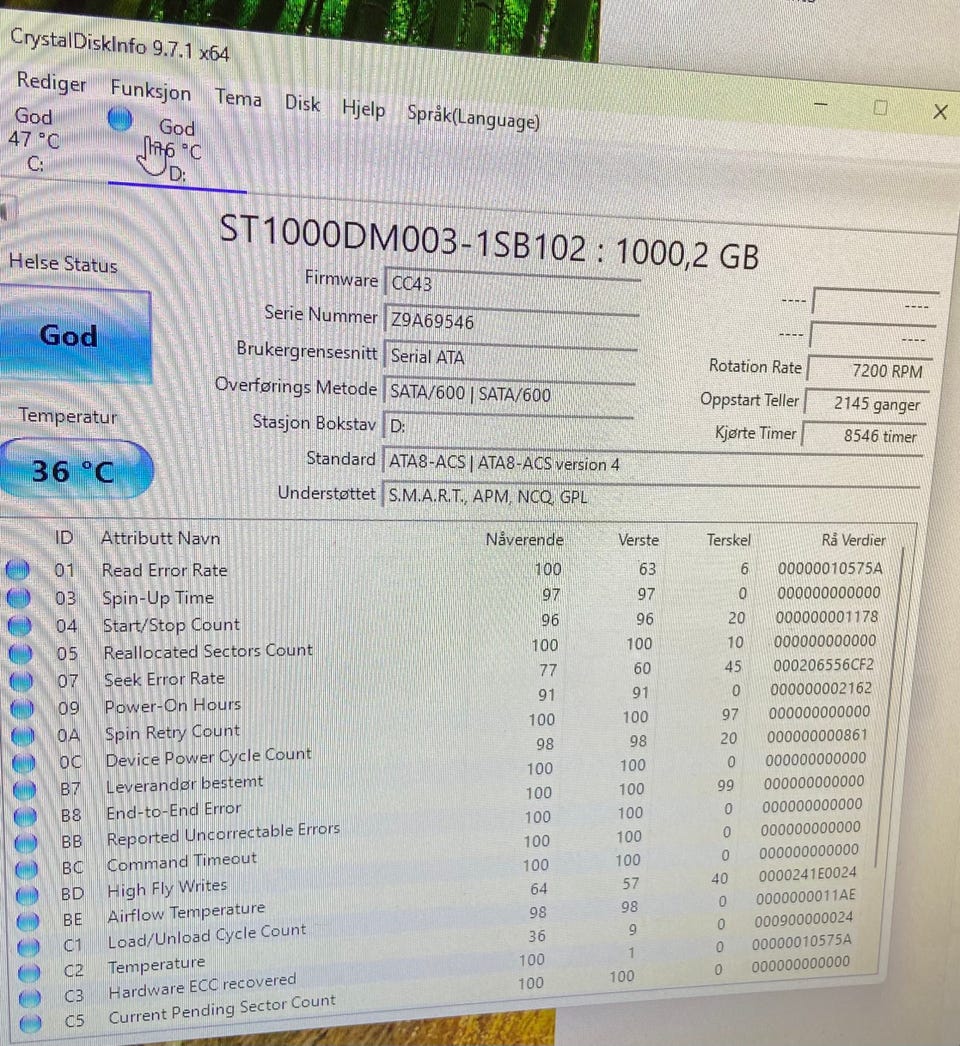Open the Språk(Language) menu

click(x=474, y=117)
